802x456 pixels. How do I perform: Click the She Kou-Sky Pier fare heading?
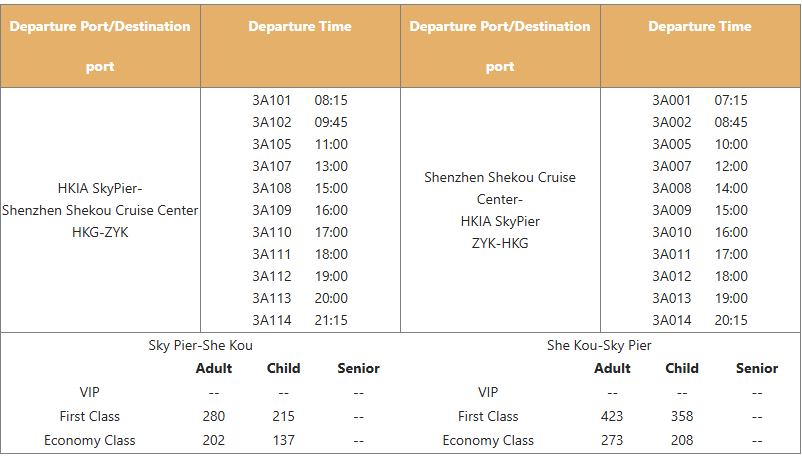599,345
